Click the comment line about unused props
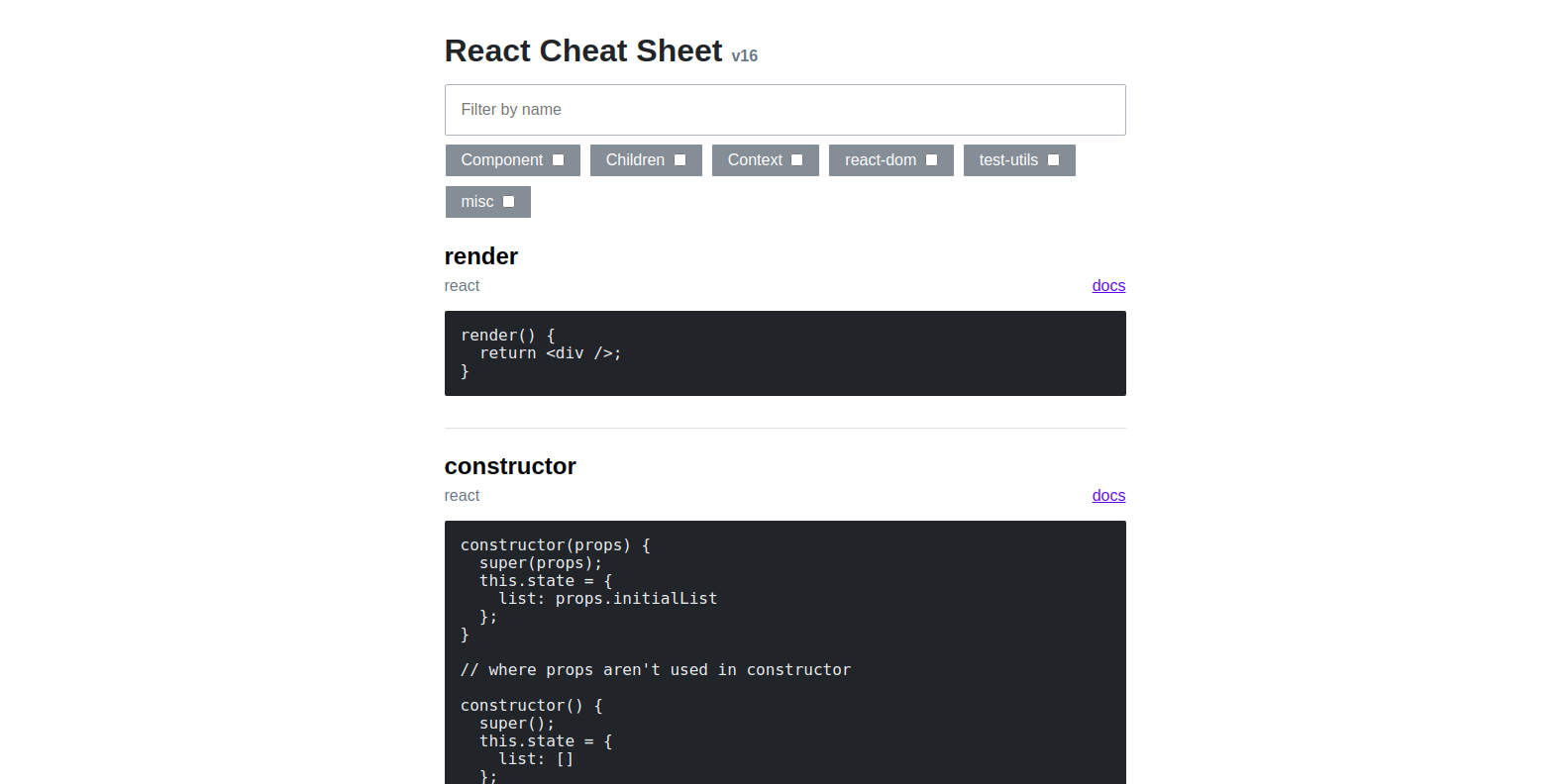The image size is (1568, 784). tap(656, 670)
